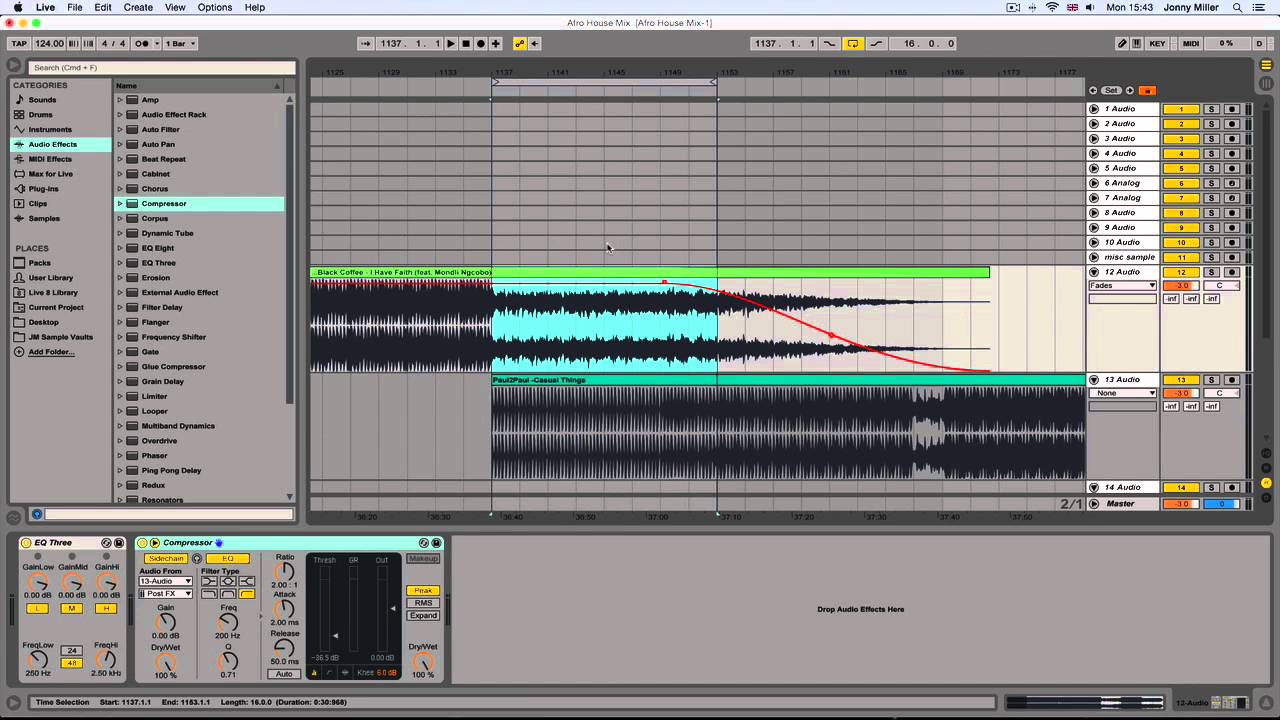Toggle EQ Three device activator
Screen dimensions: 1280x720
click(x=27, y=543)
